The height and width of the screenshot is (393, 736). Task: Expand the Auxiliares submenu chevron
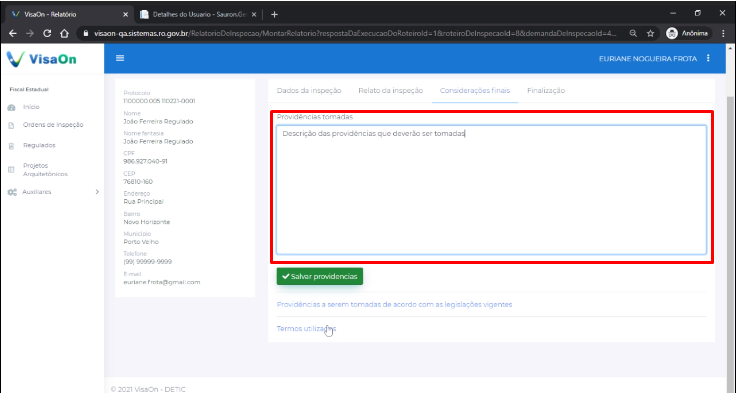(97, 192)
